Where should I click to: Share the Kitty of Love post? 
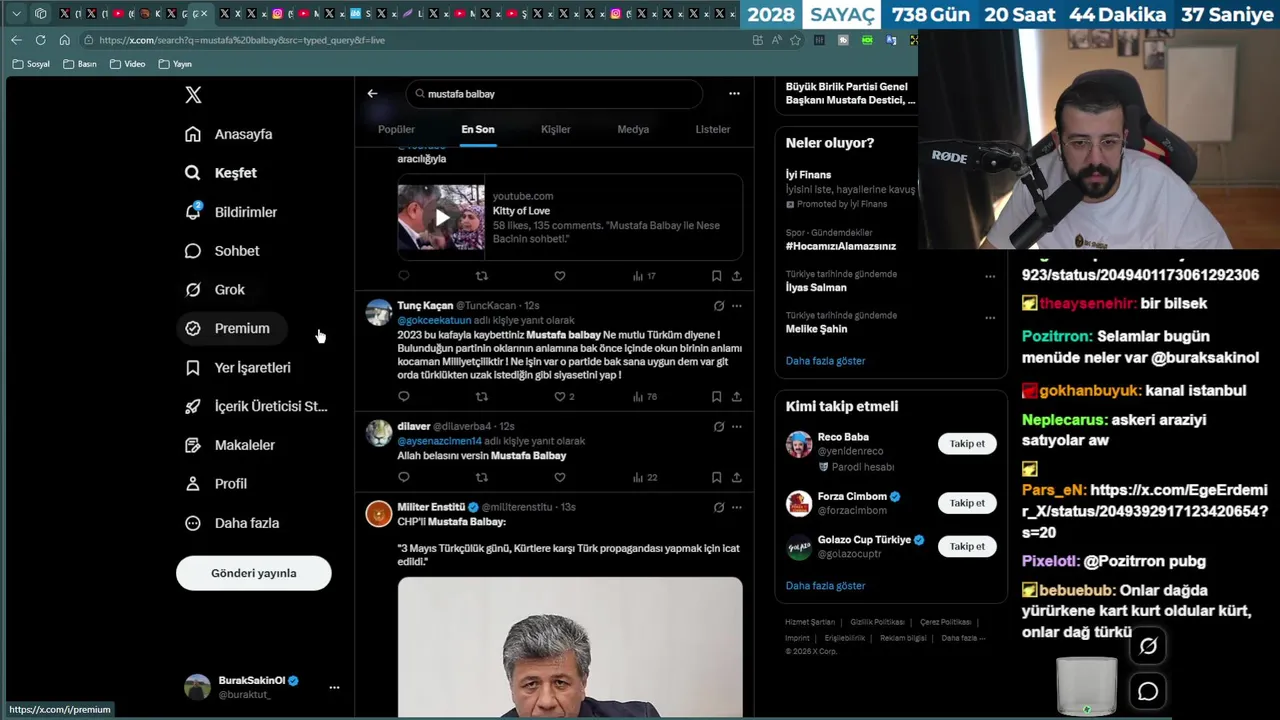[x=737, y=276]
